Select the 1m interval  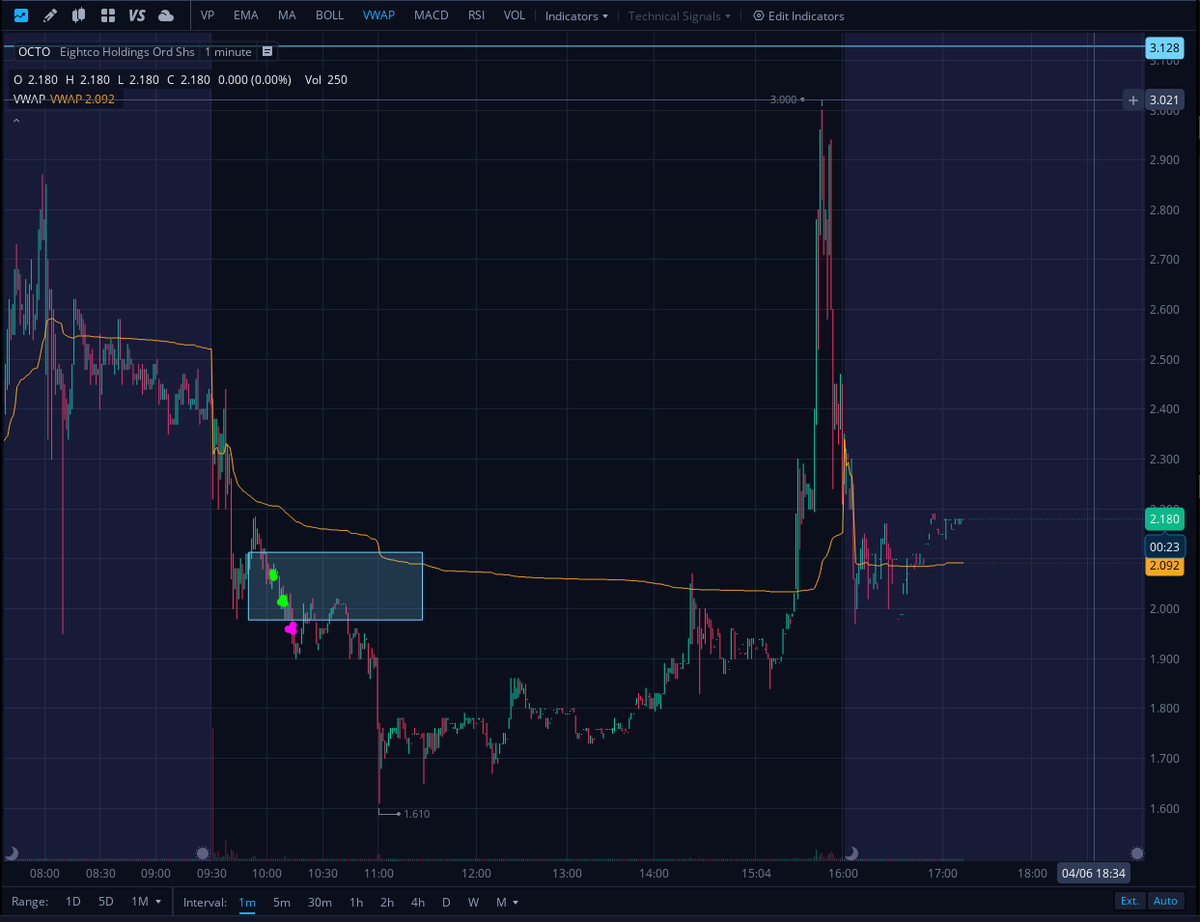coord(246,901)
